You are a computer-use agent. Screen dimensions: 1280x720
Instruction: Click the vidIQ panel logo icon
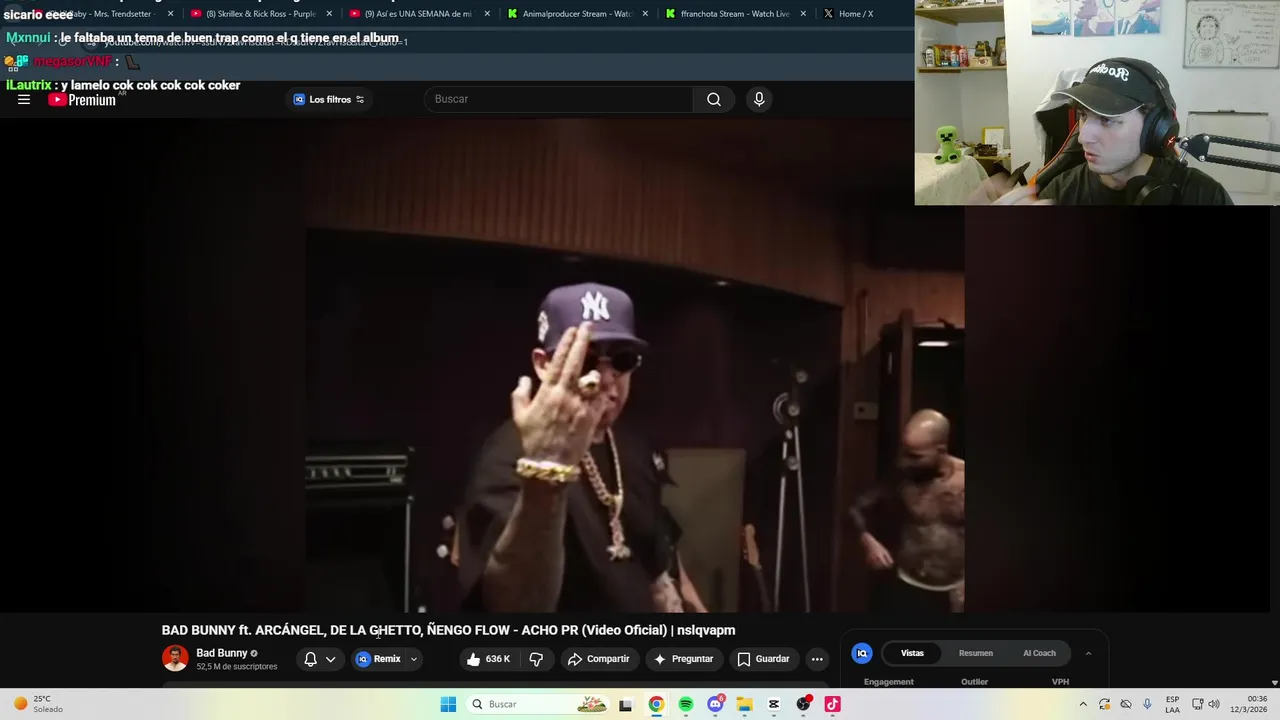[862, 653]
